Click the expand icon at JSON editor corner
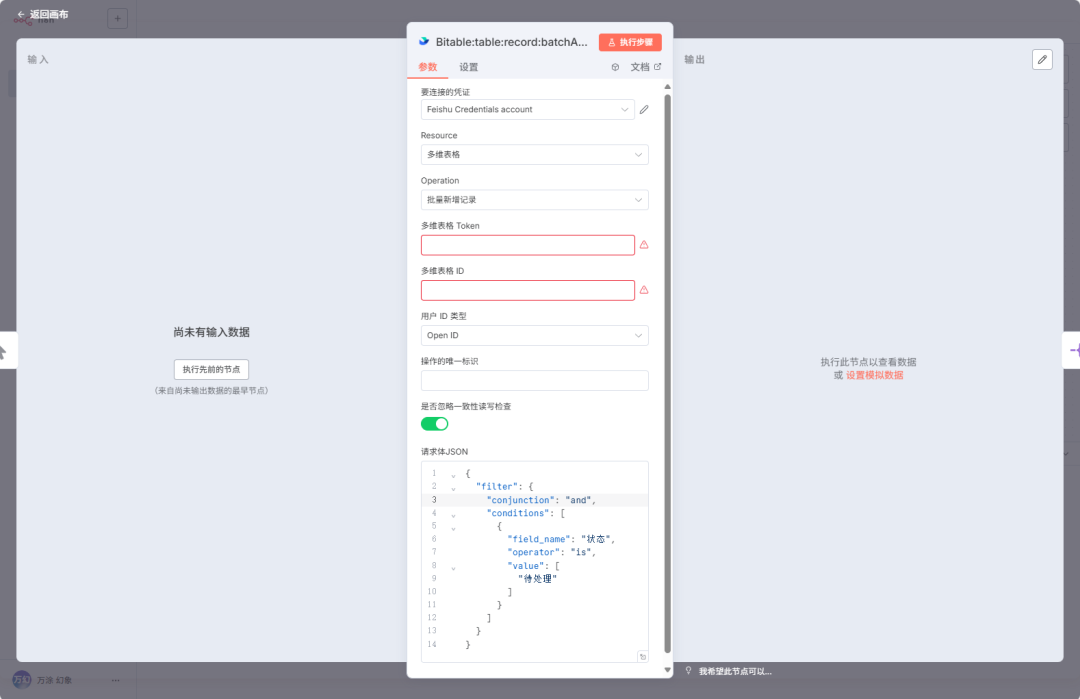The height and width of the screenshot is (699, 1080). tap(643, 657)
